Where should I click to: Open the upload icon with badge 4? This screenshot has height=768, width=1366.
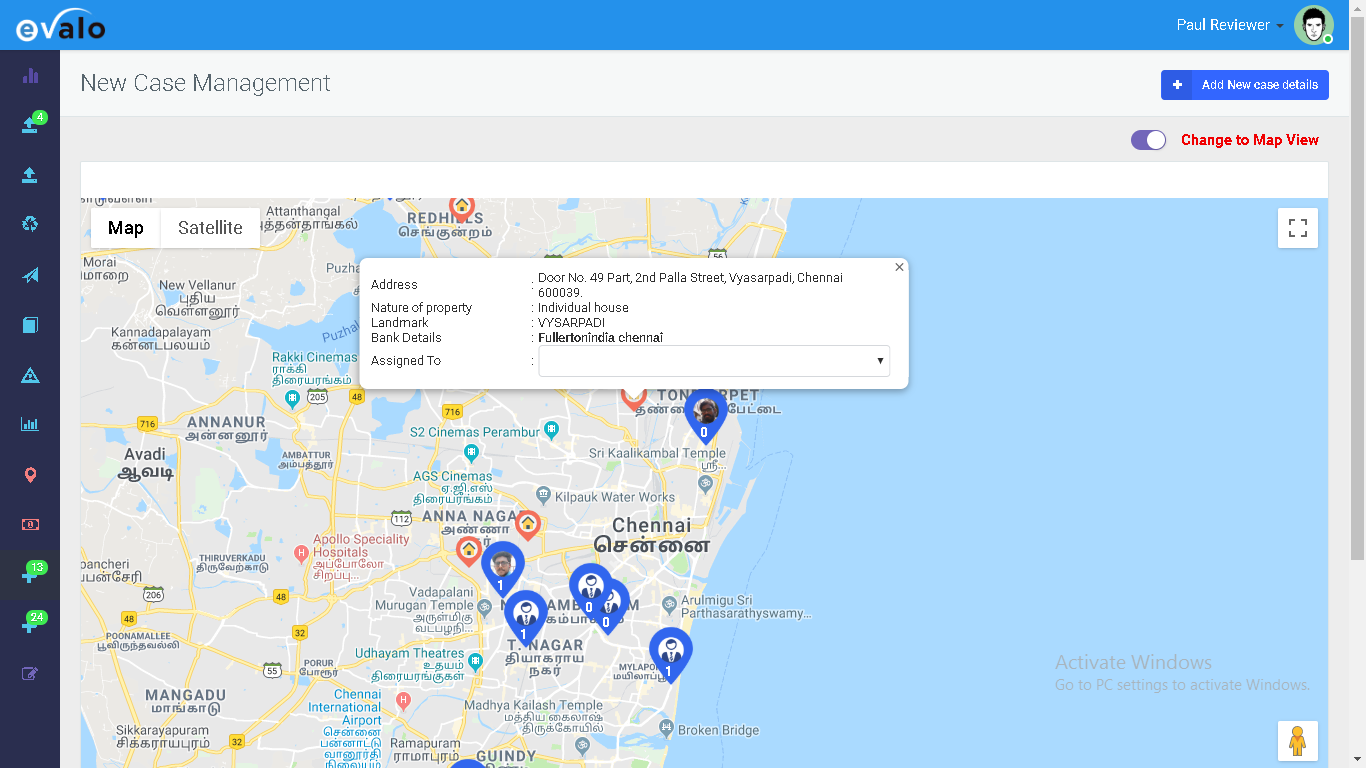pos(30,125)
